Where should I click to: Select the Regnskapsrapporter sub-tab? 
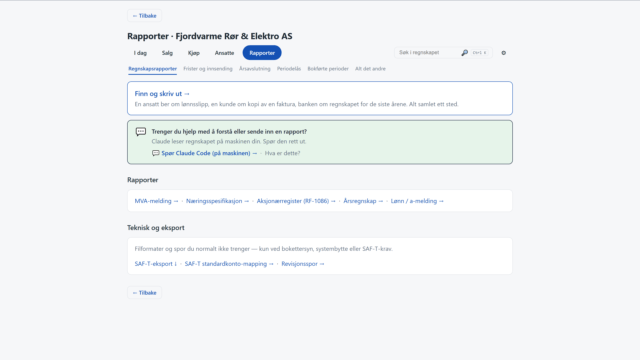[153, 69]
